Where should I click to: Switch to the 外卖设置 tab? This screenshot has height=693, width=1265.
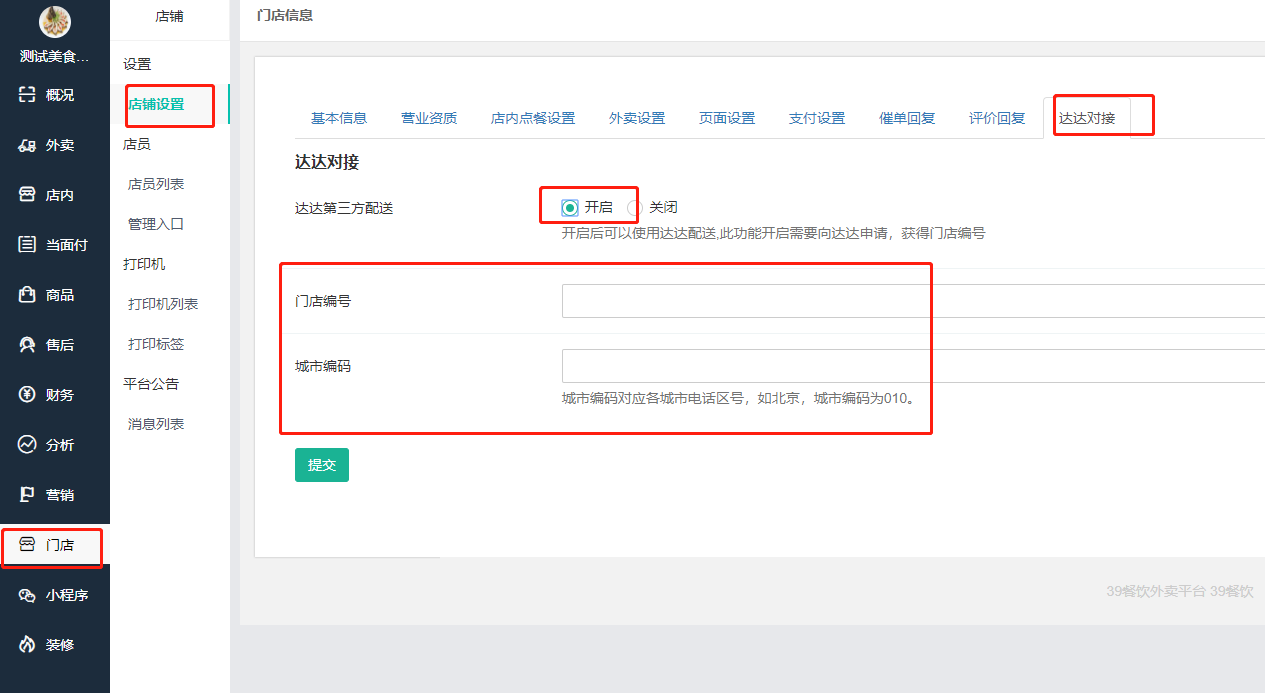637,118
